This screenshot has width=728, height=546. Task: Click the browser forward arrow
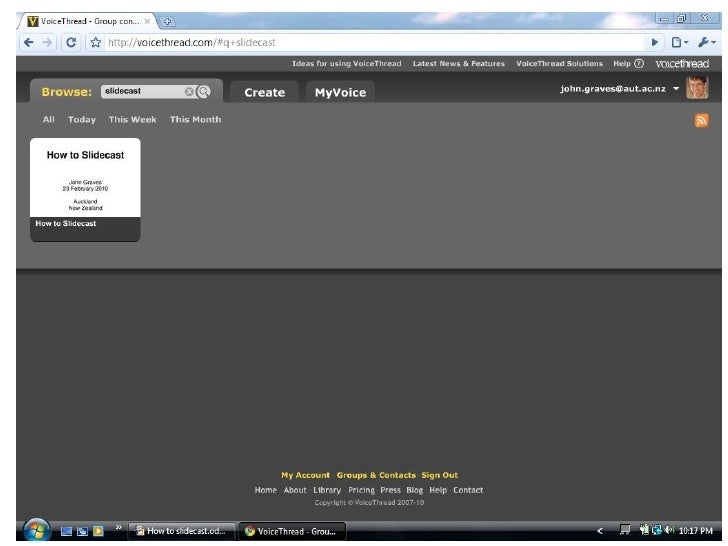pyautogui.click(x=48, y=43)
